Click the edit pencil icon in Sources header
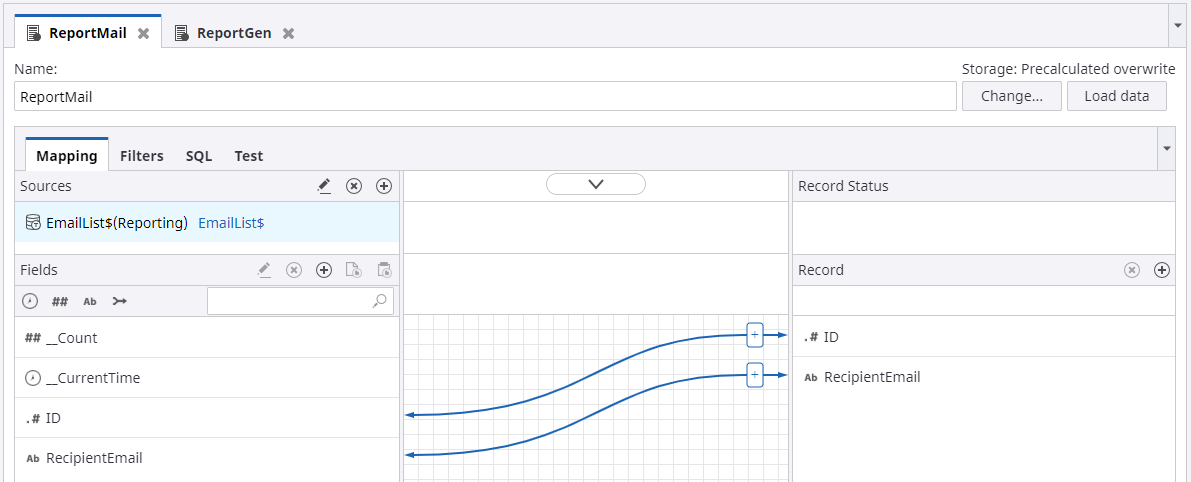The width and height of the screenshot is (1191, 482). tap(324, 186)
